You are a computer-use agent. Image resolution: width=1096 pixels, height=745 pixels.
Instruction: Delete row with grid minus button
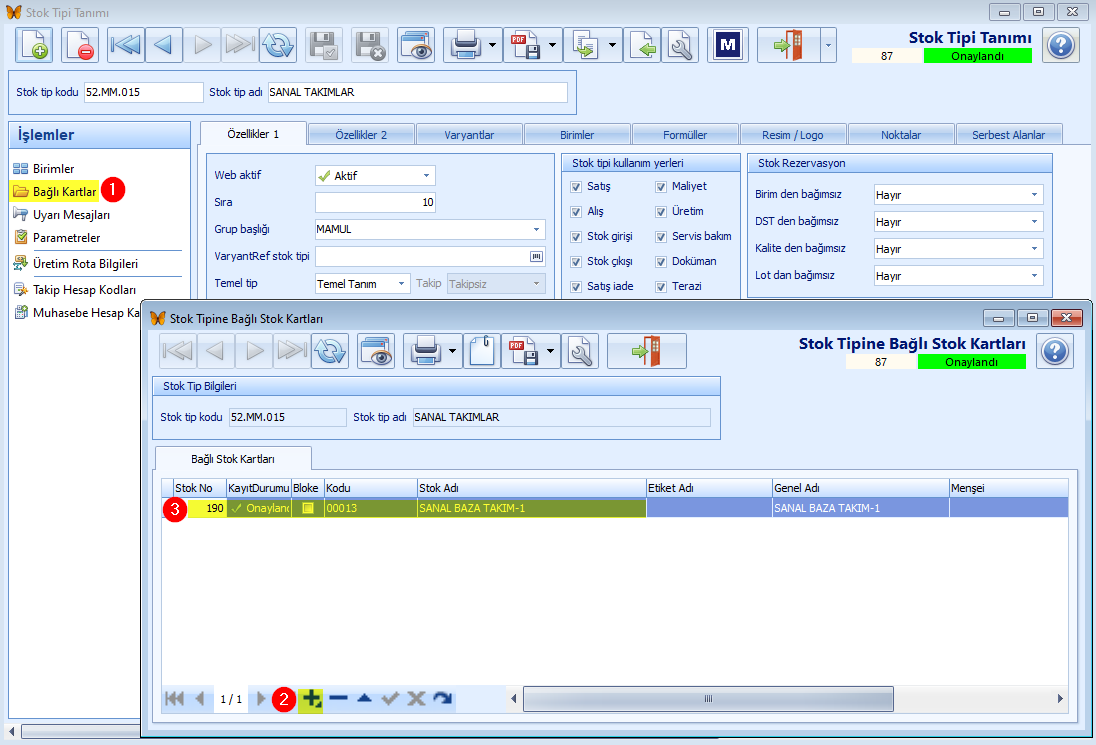338,698
